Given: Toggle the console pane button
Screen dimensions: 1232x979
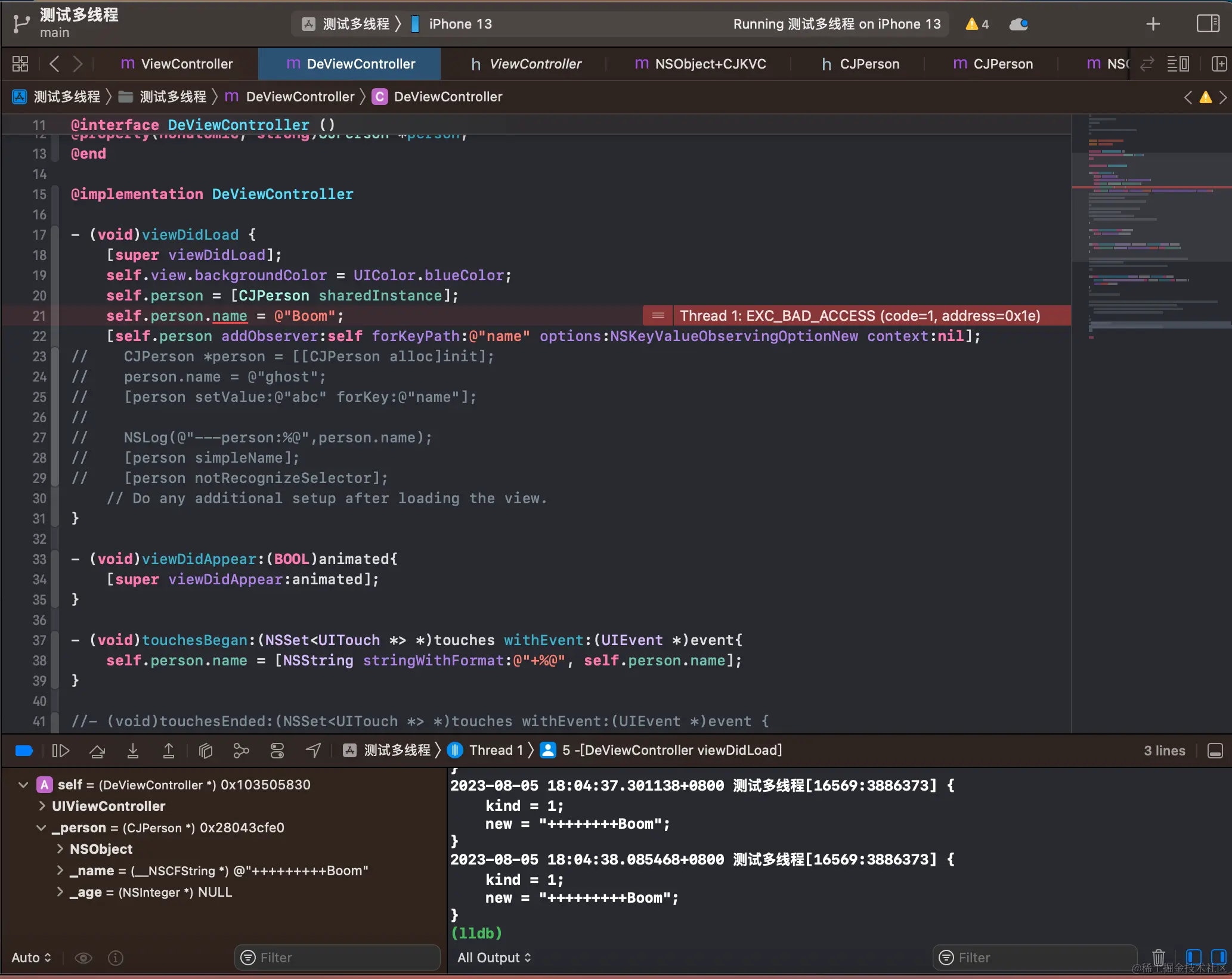Looking at the screenshot, I should tap(1218, 958).
